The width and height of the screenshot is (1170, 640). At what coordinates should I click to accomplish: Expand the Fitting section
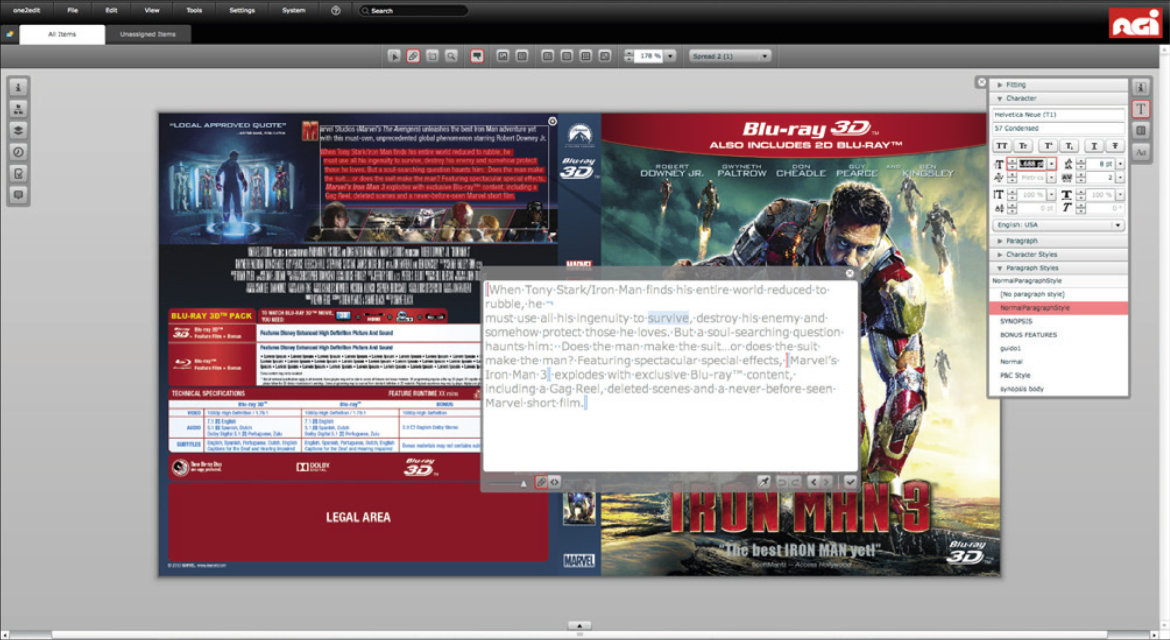1058,85
